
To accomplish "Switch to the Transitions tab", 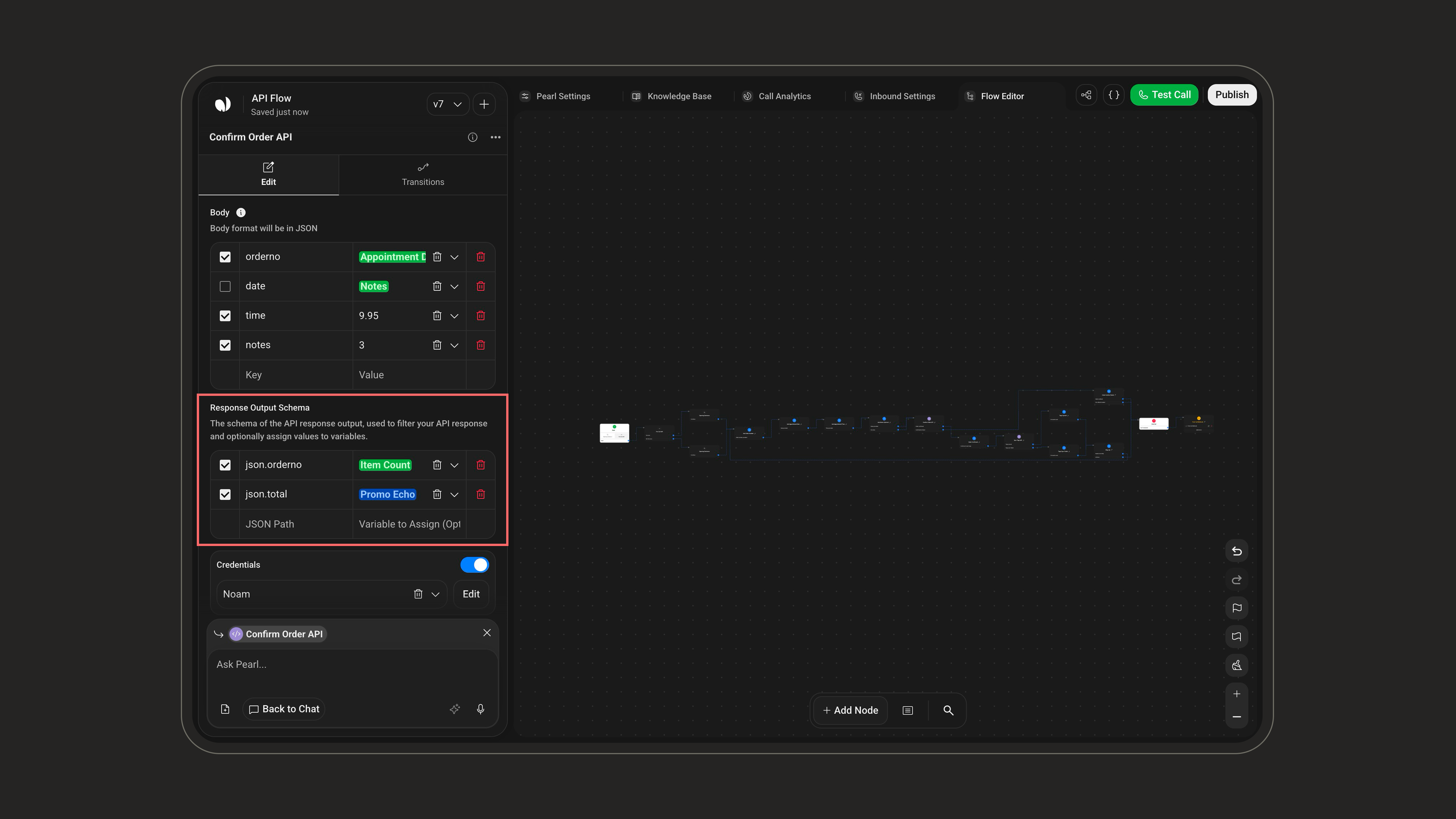I will pyautogui.click(x=423, y=175).
